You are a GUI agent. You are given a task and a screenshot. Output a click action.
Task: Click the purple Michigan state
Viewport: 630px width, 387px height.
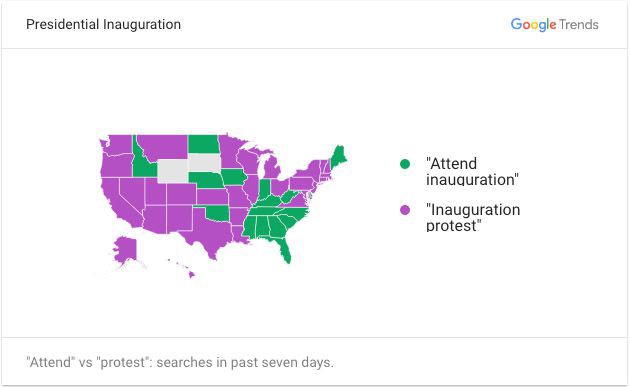(x=272, y=167)
